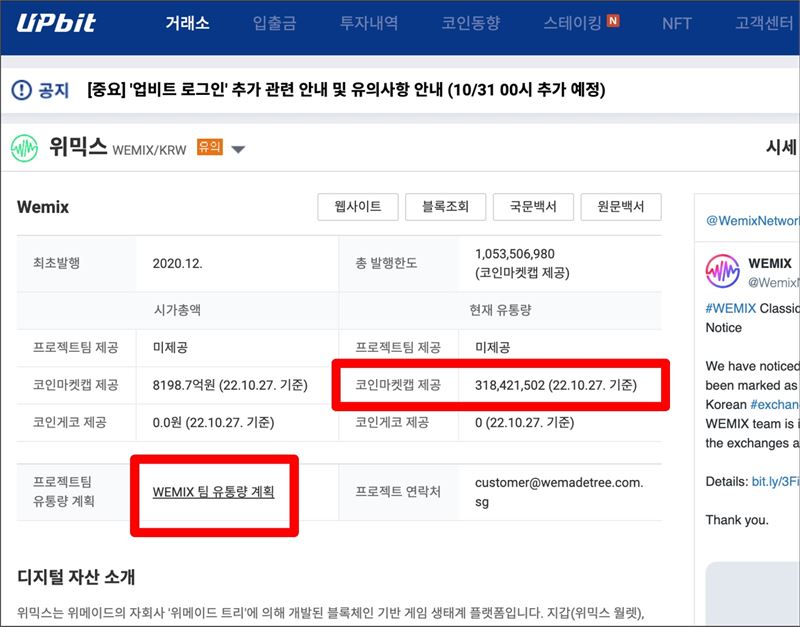Click the 최초발행 row label
The width and height of the screenshot is (800, 627).
click(x=57, y=263)
